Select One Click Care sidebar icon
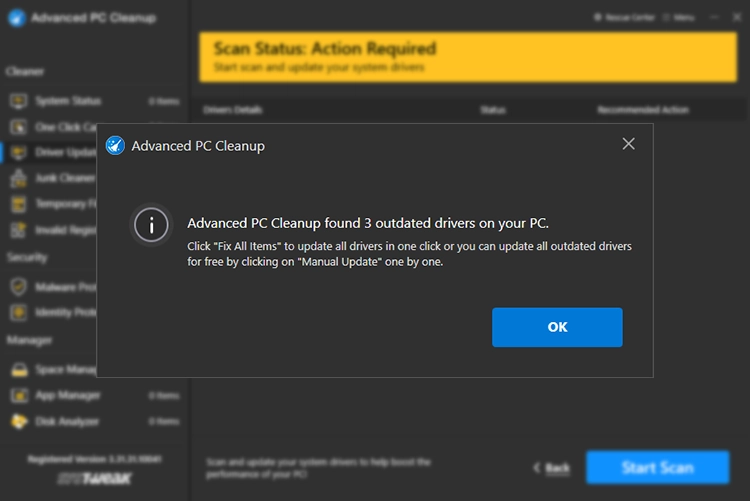The width and height of the screenshot is (750, 501). click(18, 127)
